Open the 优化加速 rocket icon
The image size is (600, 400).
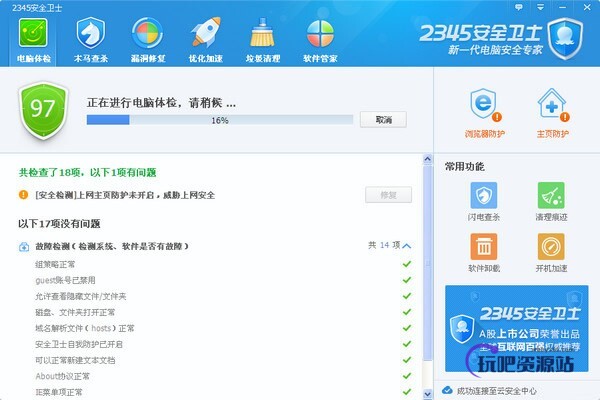point(205,32)
